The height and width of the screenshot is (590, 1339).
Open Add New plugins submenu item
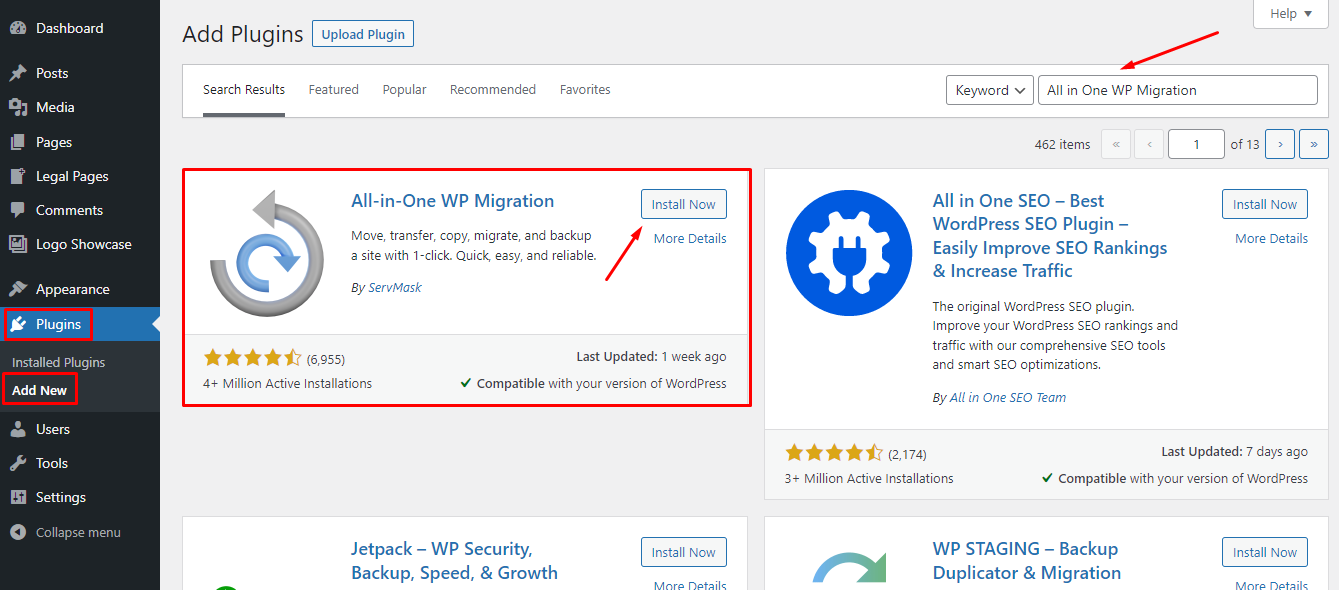[x=40, y=390]
